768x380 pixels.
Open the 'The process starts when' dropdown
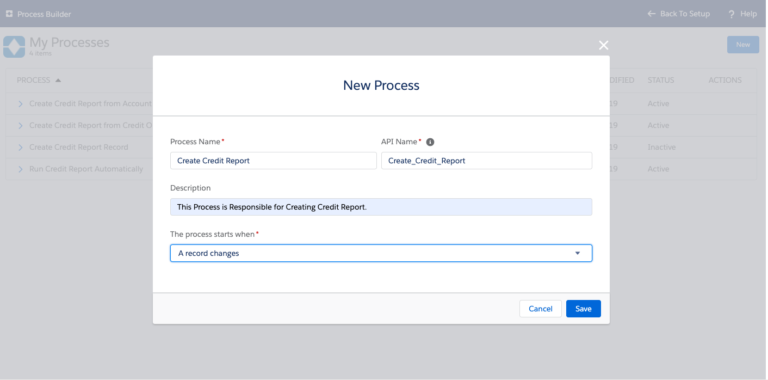pyautogui.click(x=381, y=253)
